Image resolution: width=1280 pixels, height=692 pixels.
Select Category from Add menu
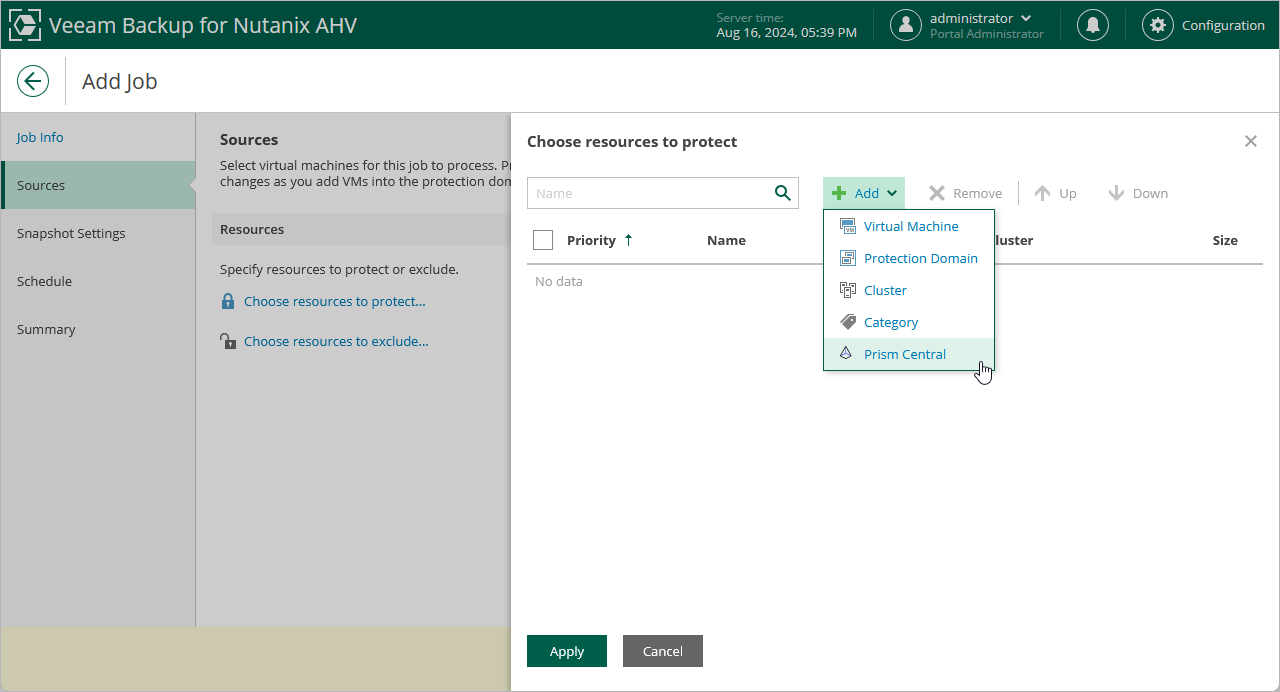click(909, 322)
